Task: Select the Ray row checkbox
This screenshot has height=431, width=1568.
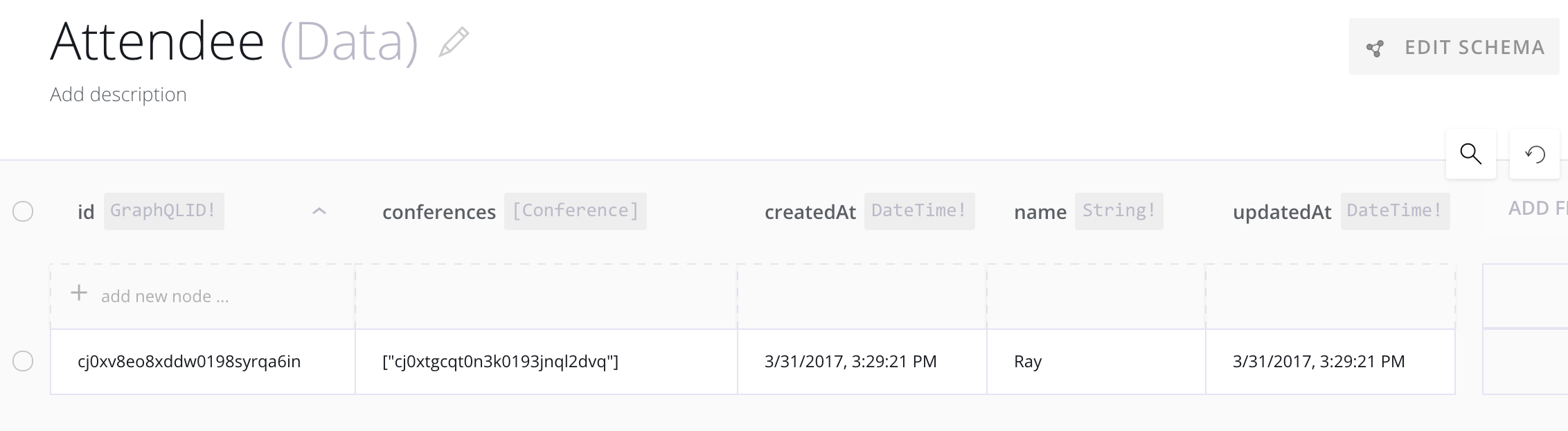Action: tap(23, 361)
